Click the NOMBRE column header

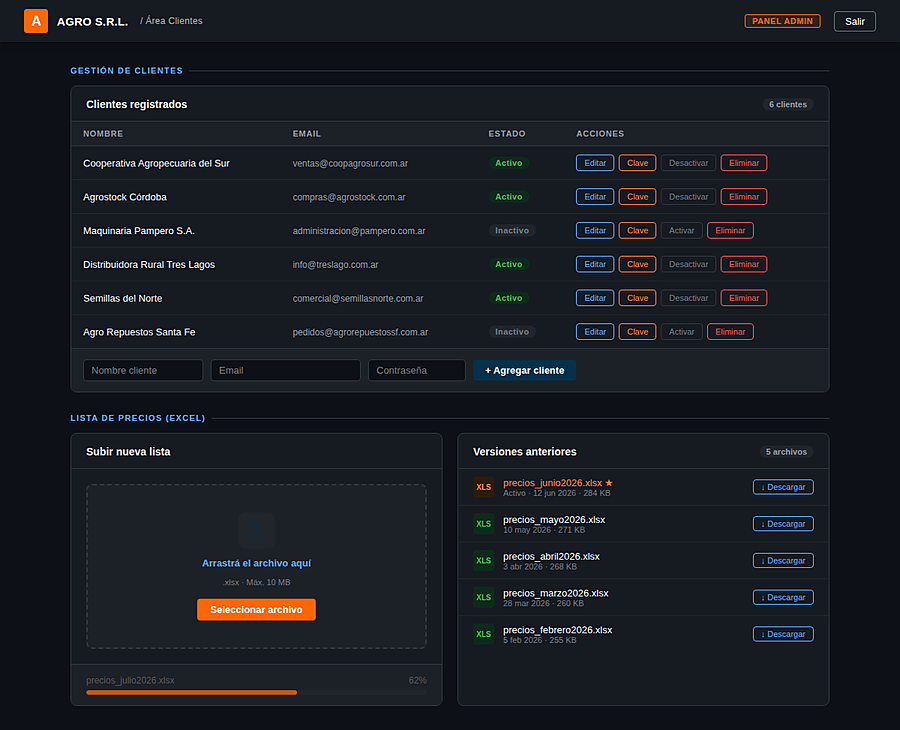click(x=103, y=134)
